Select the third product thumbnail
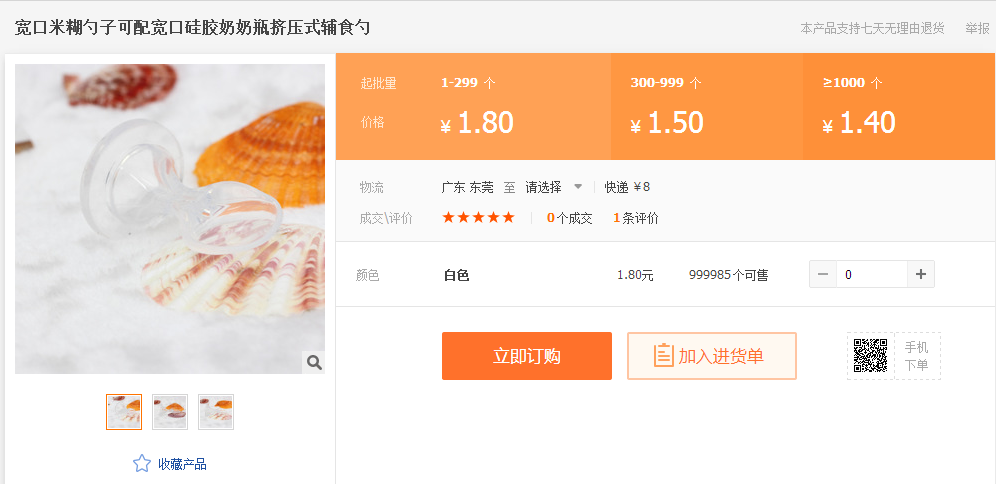Image resolution: width=996 pixels, height=484 pixels. (x=216, y=412)
